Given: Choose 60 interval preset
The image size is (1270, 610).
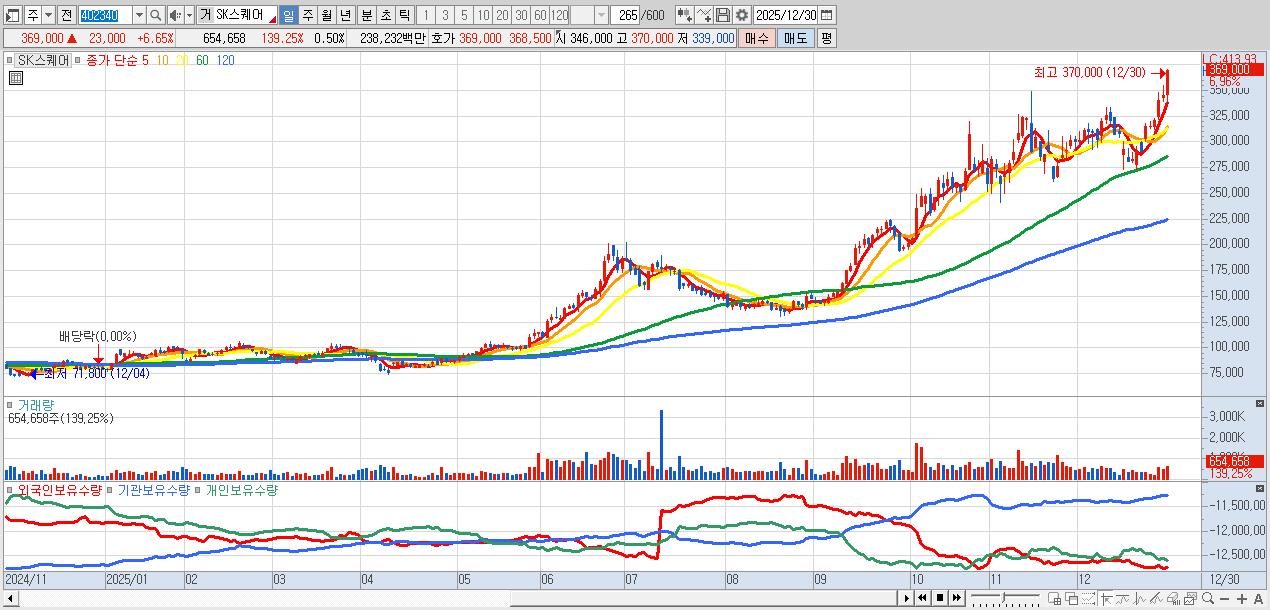Looking at the screenshot, I should pyautogui.click(x=540, y=15).
